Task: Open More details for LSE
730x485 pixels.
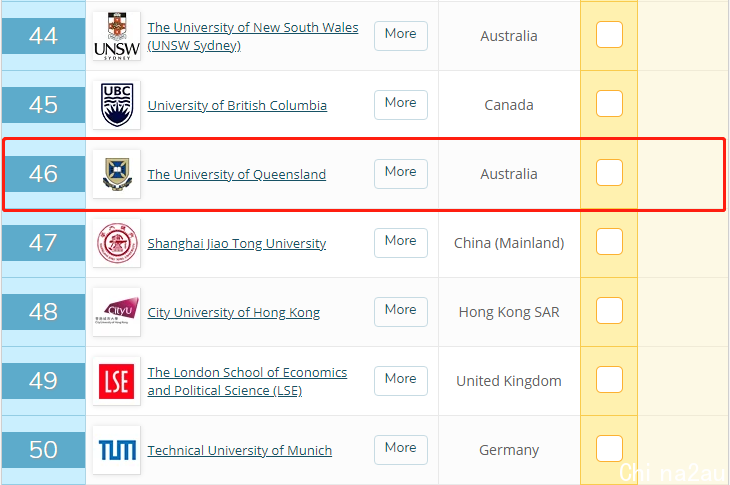Action: coord(401,381)
